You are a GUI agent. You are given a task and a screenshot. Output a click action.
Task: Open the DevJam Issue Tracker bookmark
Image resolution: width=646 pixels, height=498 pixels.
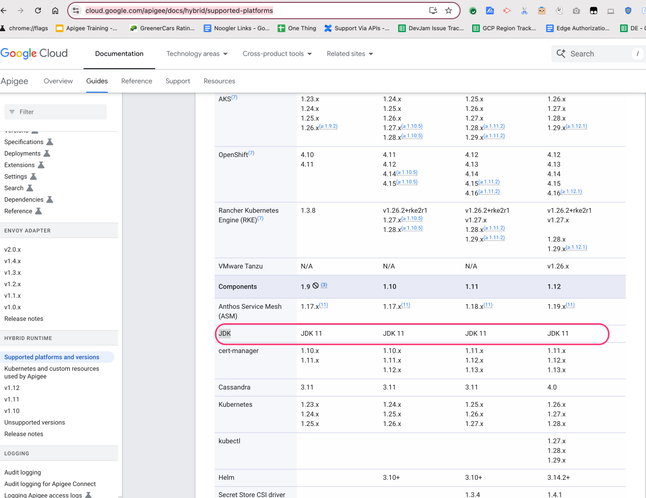click(x=431, y=28)
